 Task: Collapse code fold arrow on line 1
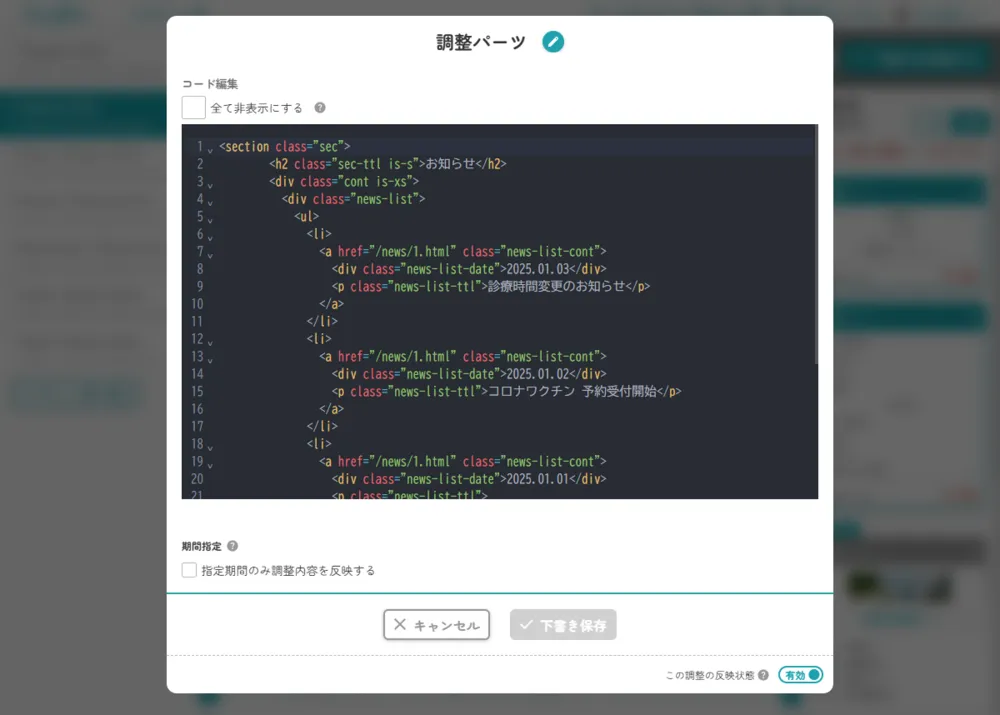tap(210, 151)
